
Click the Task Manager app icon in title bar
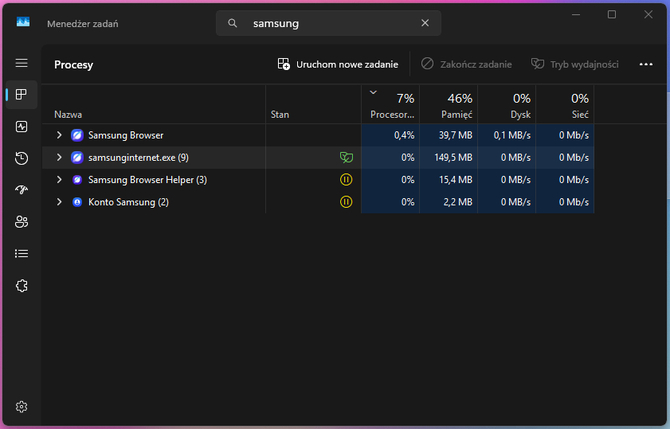click(23, 22)
